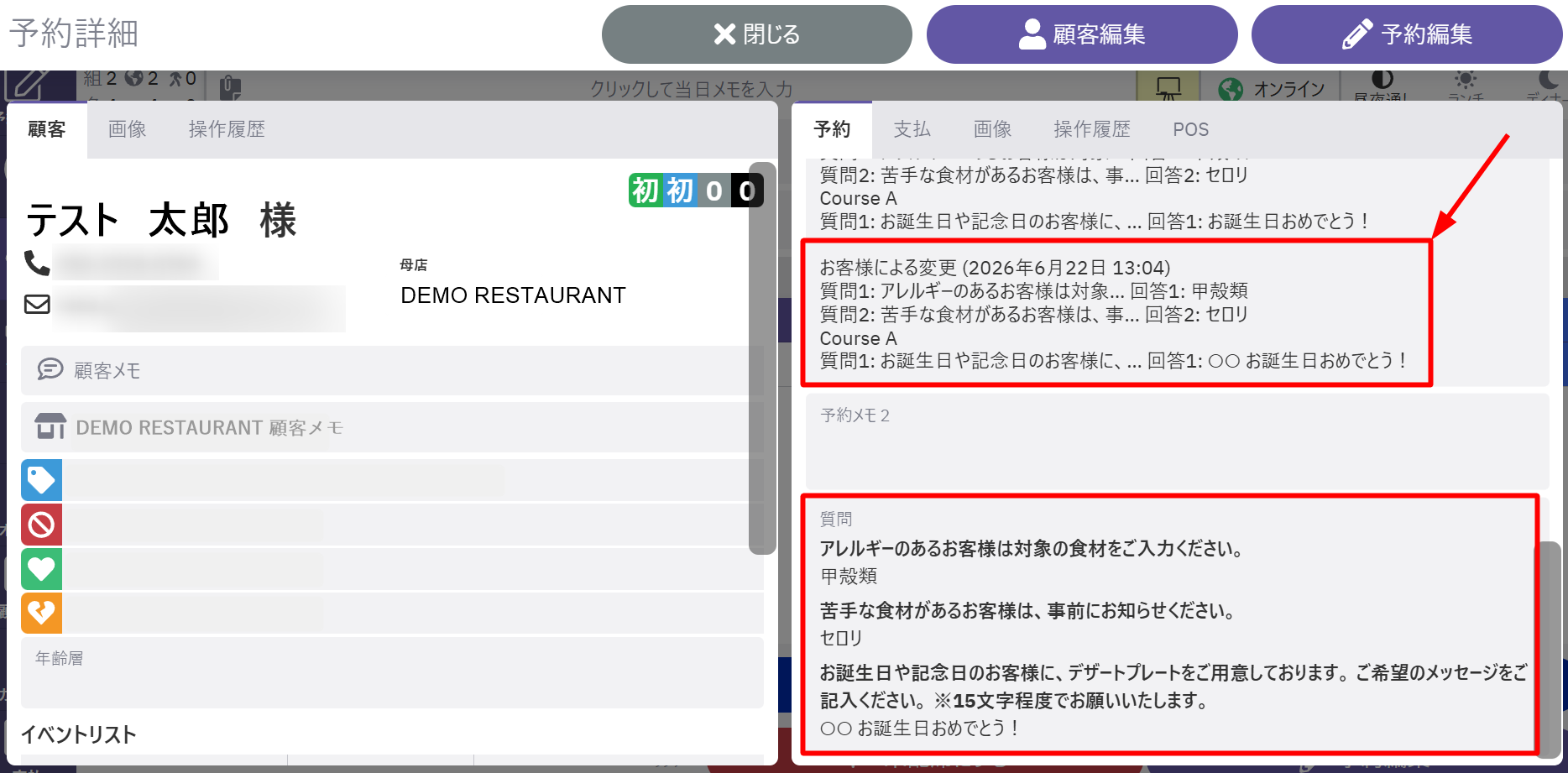Click the green heart icon
Viewport: 1568px width, 773px height.
click(41, 569)
